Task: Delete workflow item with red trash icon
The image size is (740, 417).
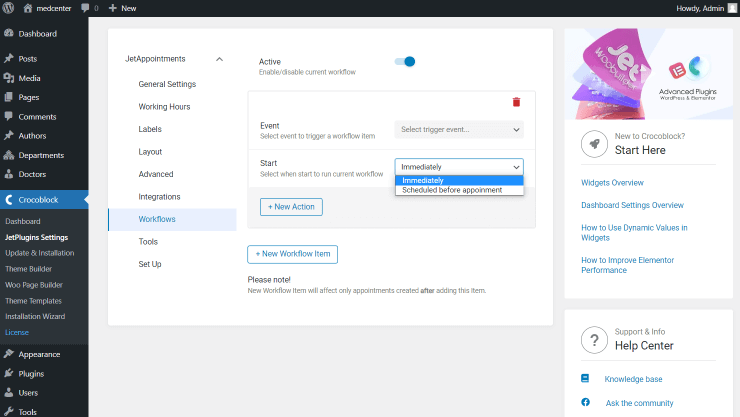Action: [516, 102]
